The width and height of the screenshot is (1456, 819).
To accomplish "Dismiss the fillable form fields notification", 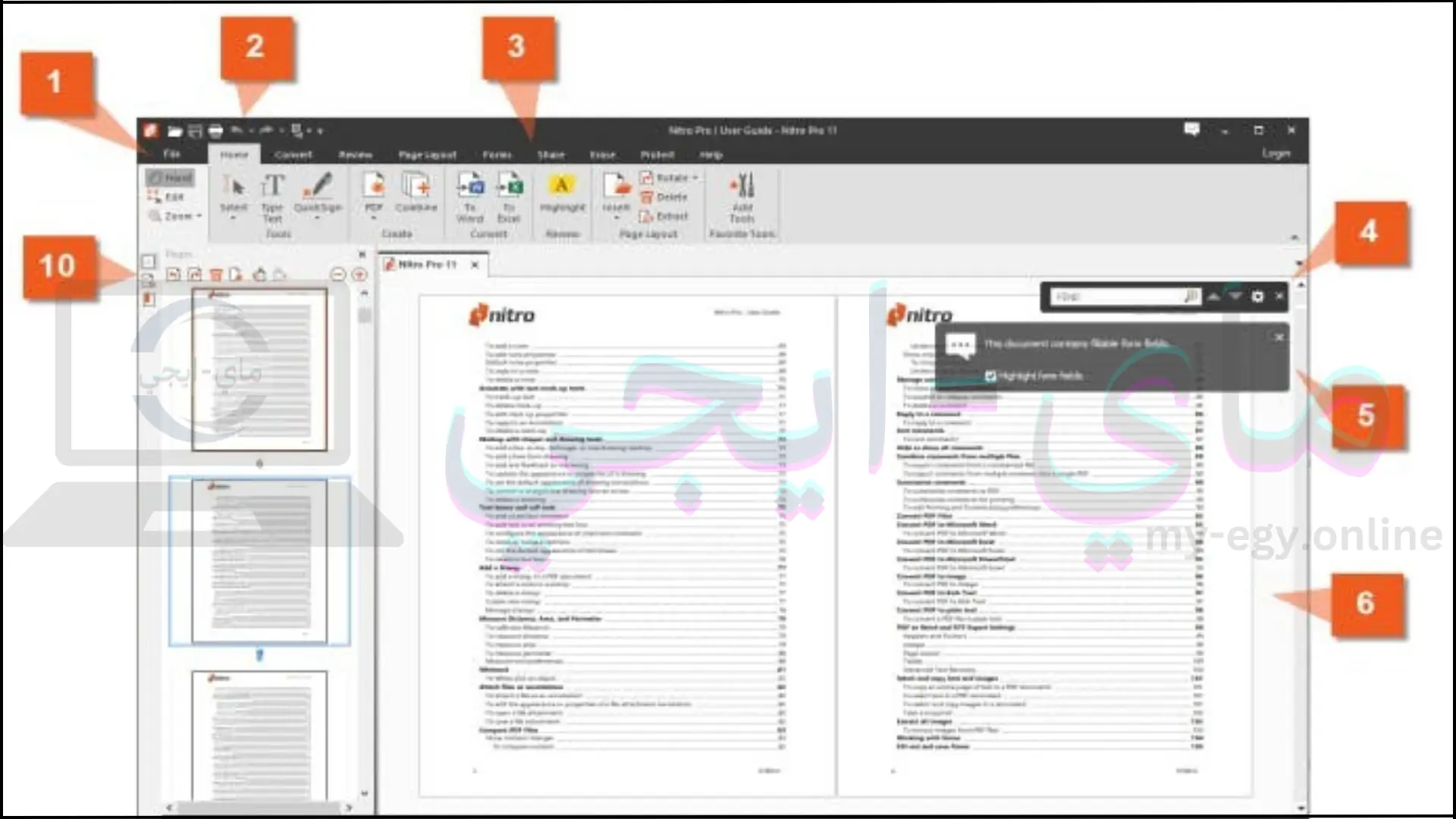I will [x=1279, y=337].
